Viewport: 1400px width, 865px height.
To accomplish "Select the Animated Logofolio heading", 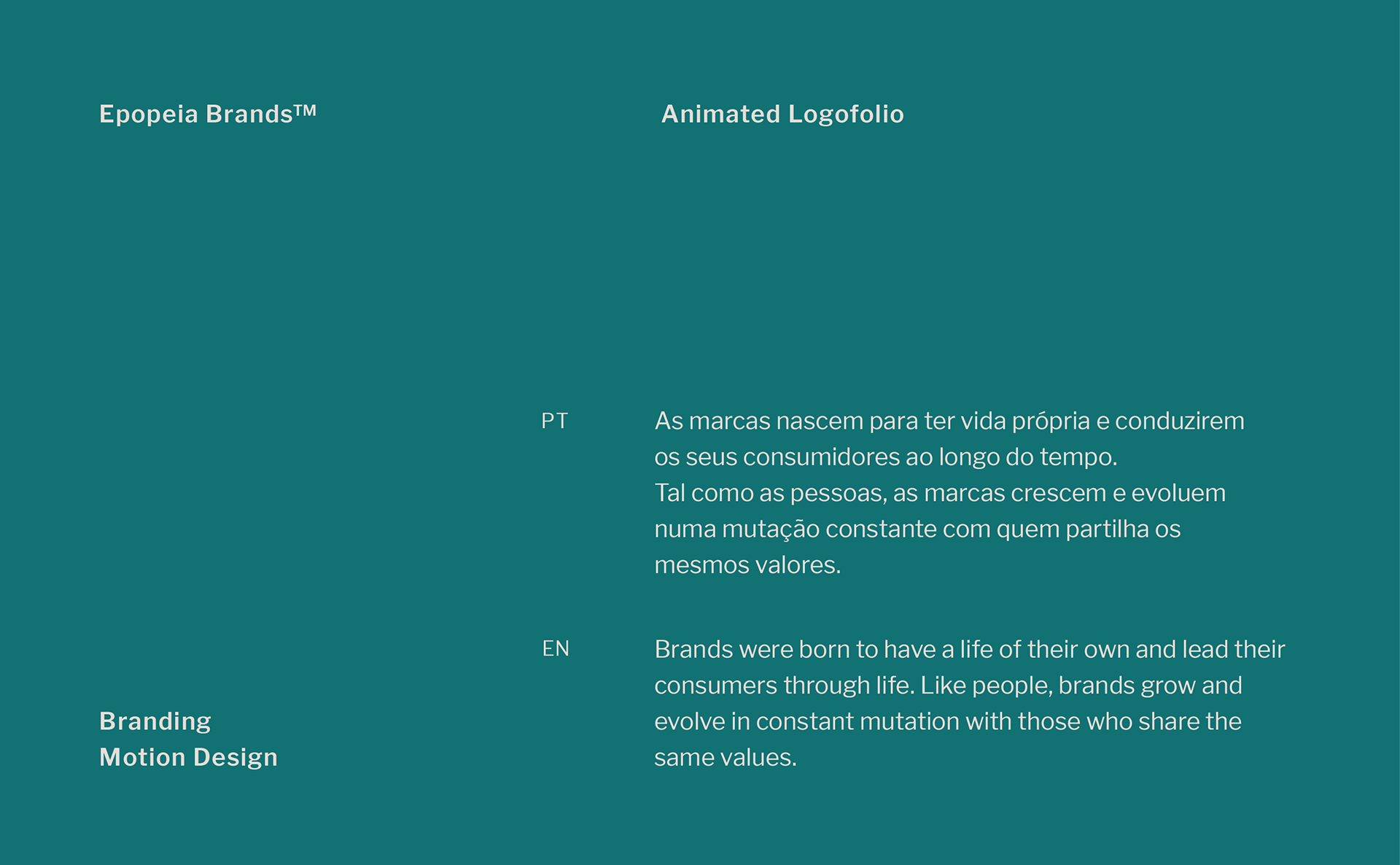I will point(782,114).
